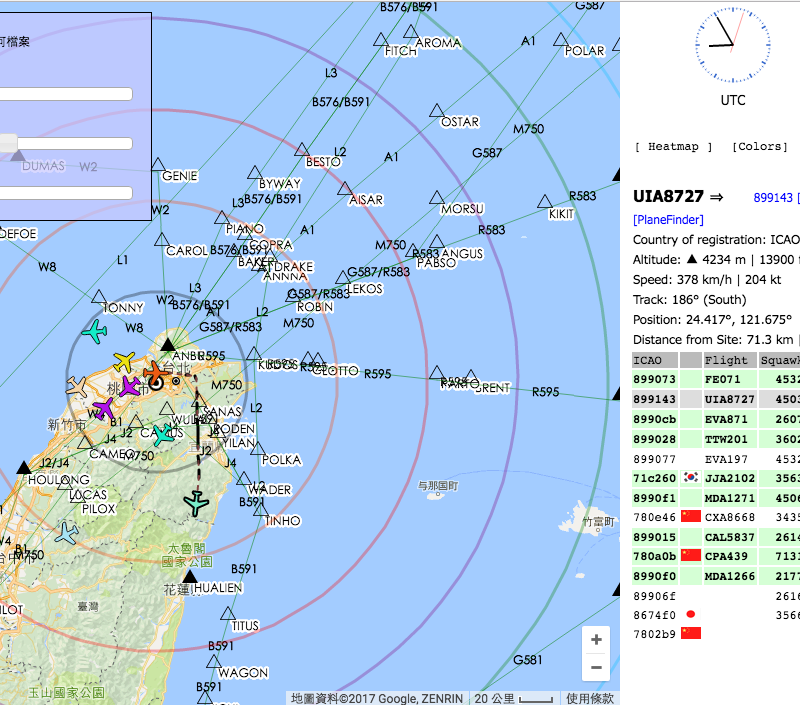Click the BESTO waypoint triangle
The image size is (800, 705).
[x=302, y=150]
